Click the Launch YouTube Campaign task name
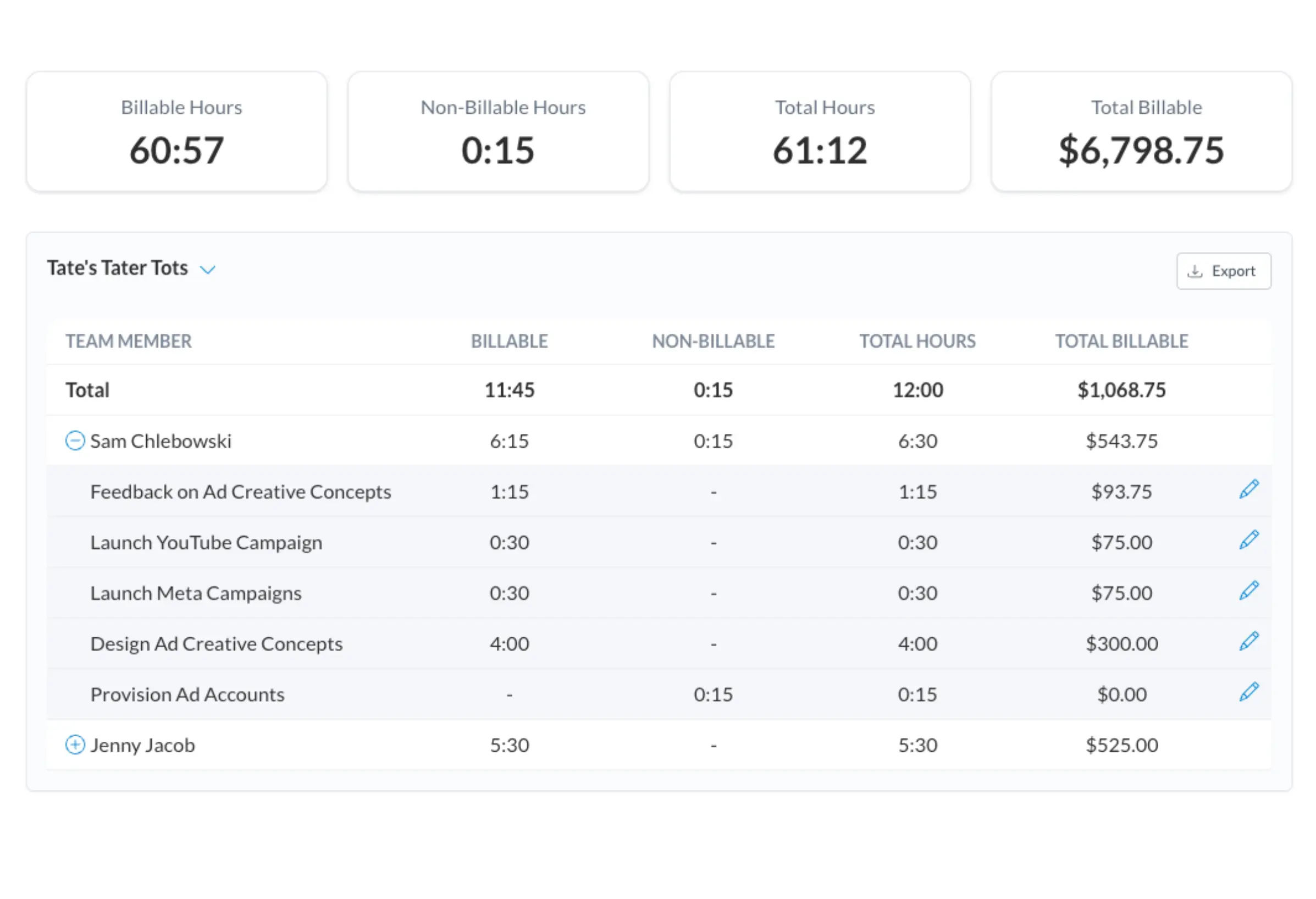The image size is (1316, 899). [x=206, y=543]
